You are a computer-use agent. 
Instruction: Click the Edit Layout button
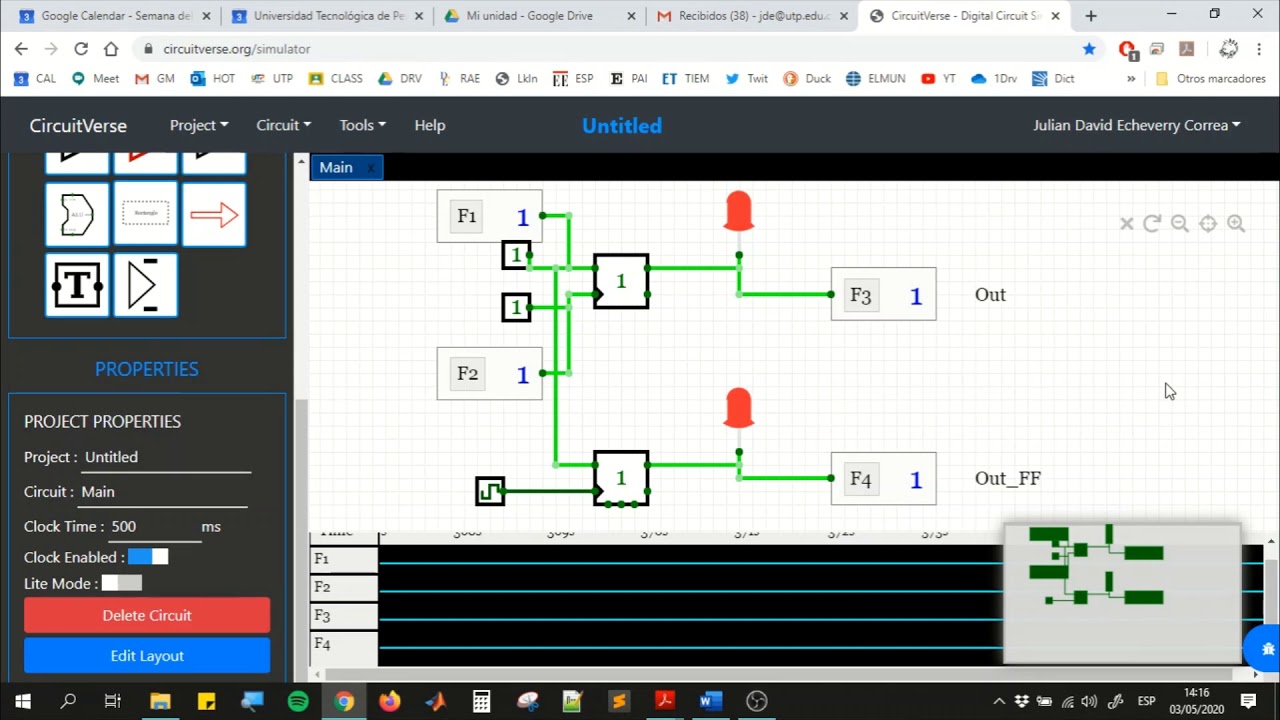click(x=147, y=656)
